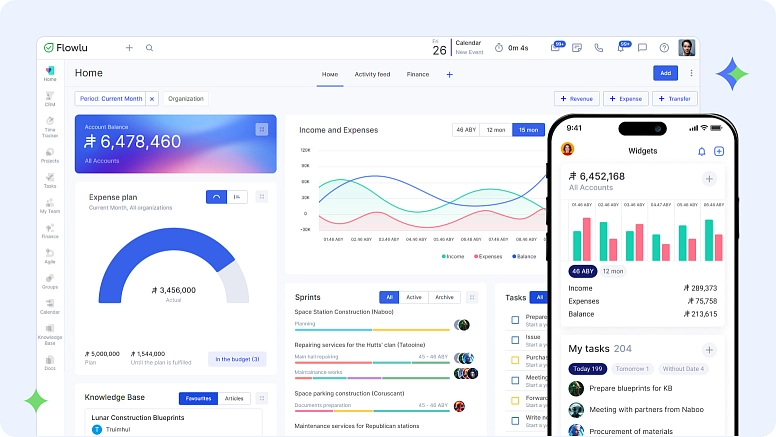Show Archive sprints

pos(444,297)
